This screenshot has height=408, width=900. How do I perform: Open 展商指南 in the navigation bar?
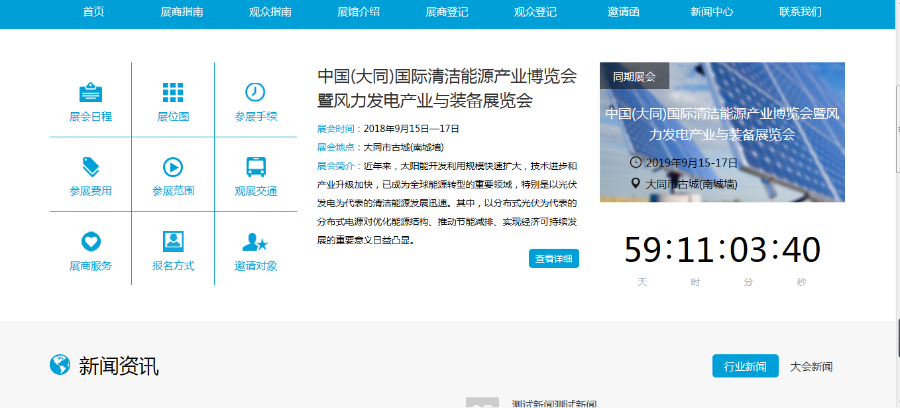click(182, 12)
